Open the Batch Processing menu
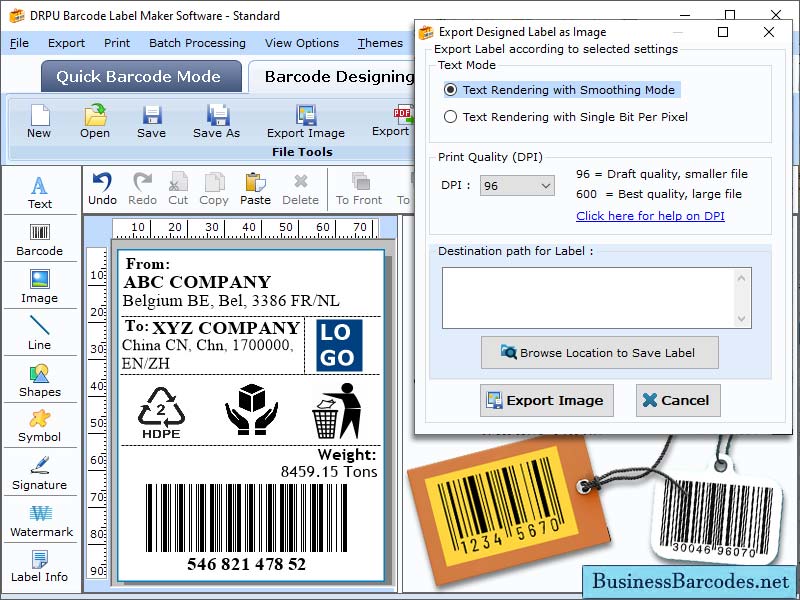Screen dimensions: 800x600 pyautogui.click(x=197, y=43)
